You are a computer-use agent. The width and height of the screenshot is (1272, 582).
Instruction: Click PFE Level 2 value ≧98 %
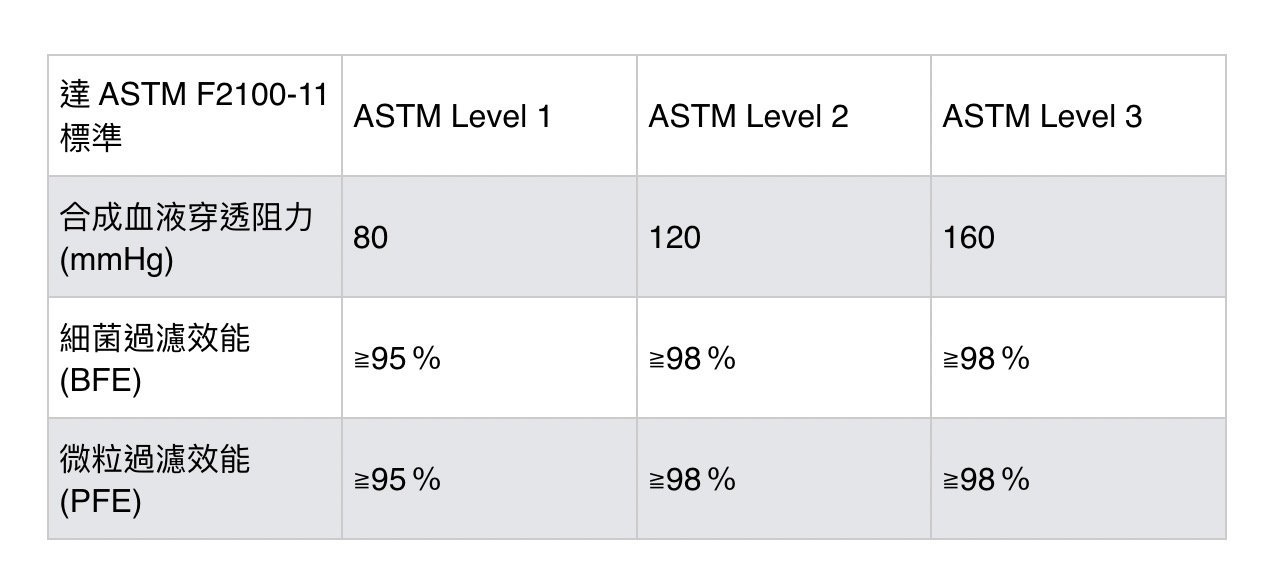[692, 480]
